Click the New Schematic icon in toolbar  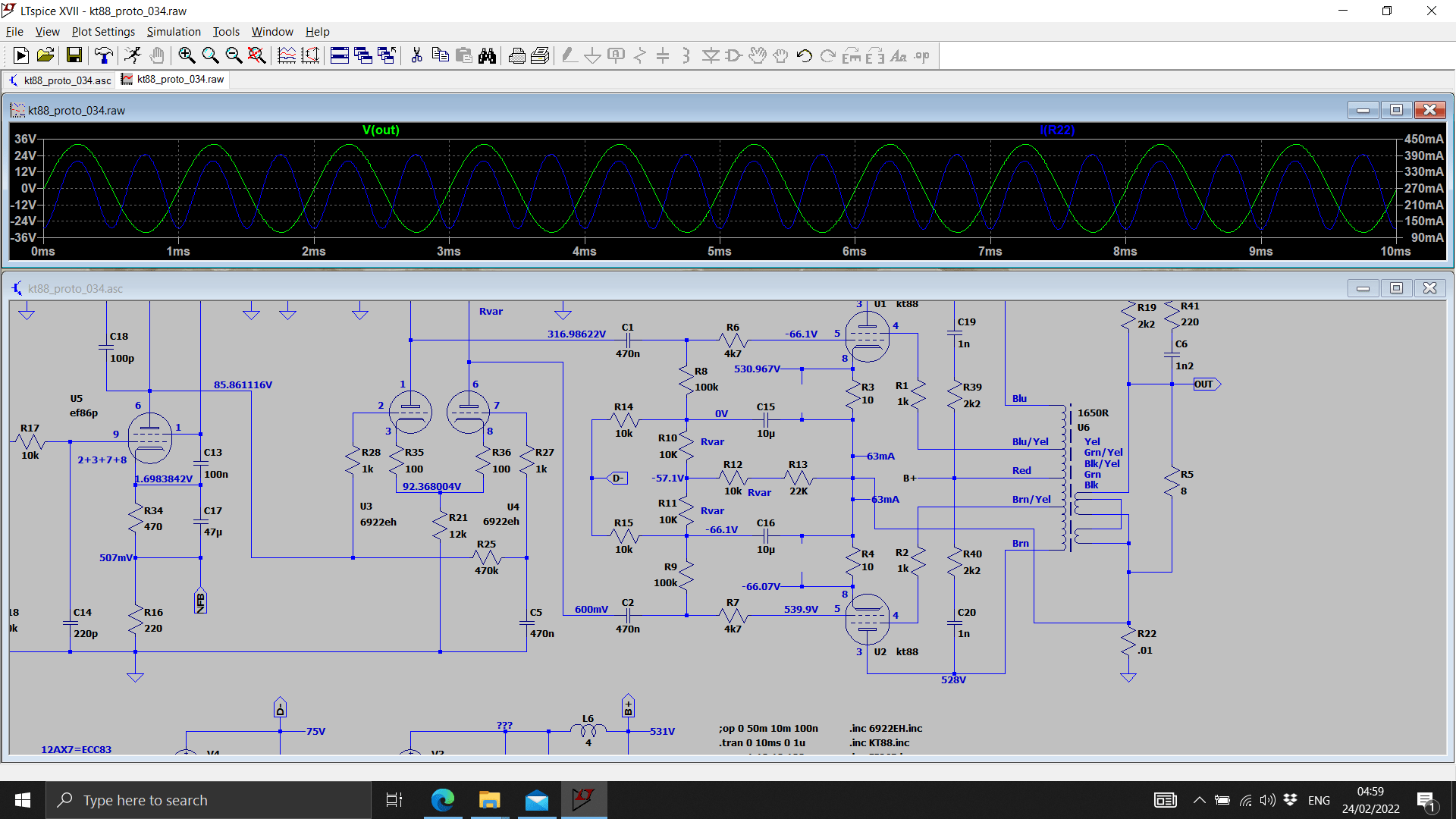tap(21, 55)
